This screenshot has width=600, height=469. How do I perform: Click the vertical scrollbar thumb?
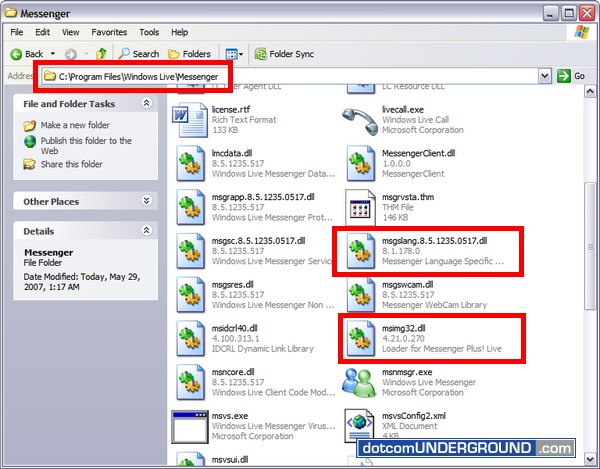[590, 246]
